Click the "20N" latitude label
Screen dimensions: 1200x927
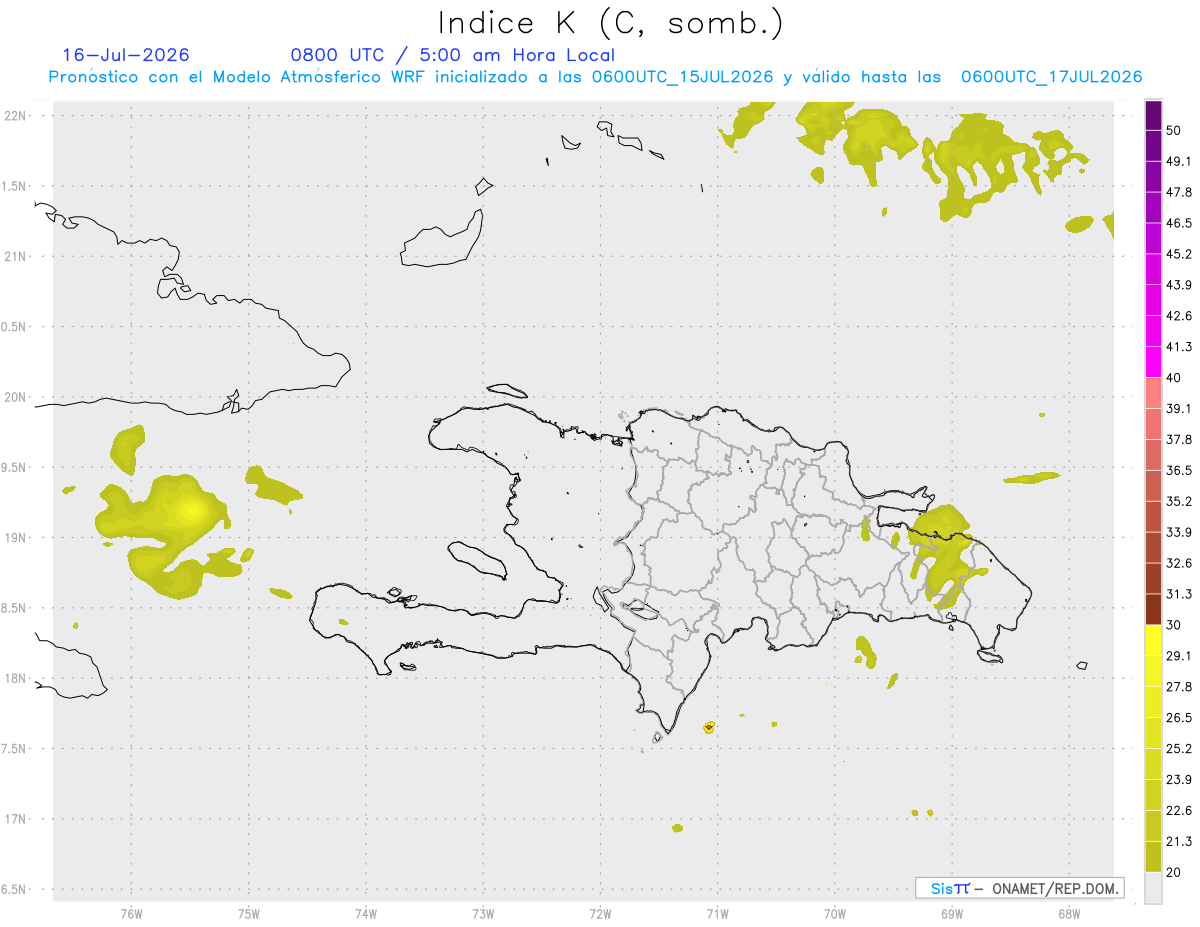(17, 397)
